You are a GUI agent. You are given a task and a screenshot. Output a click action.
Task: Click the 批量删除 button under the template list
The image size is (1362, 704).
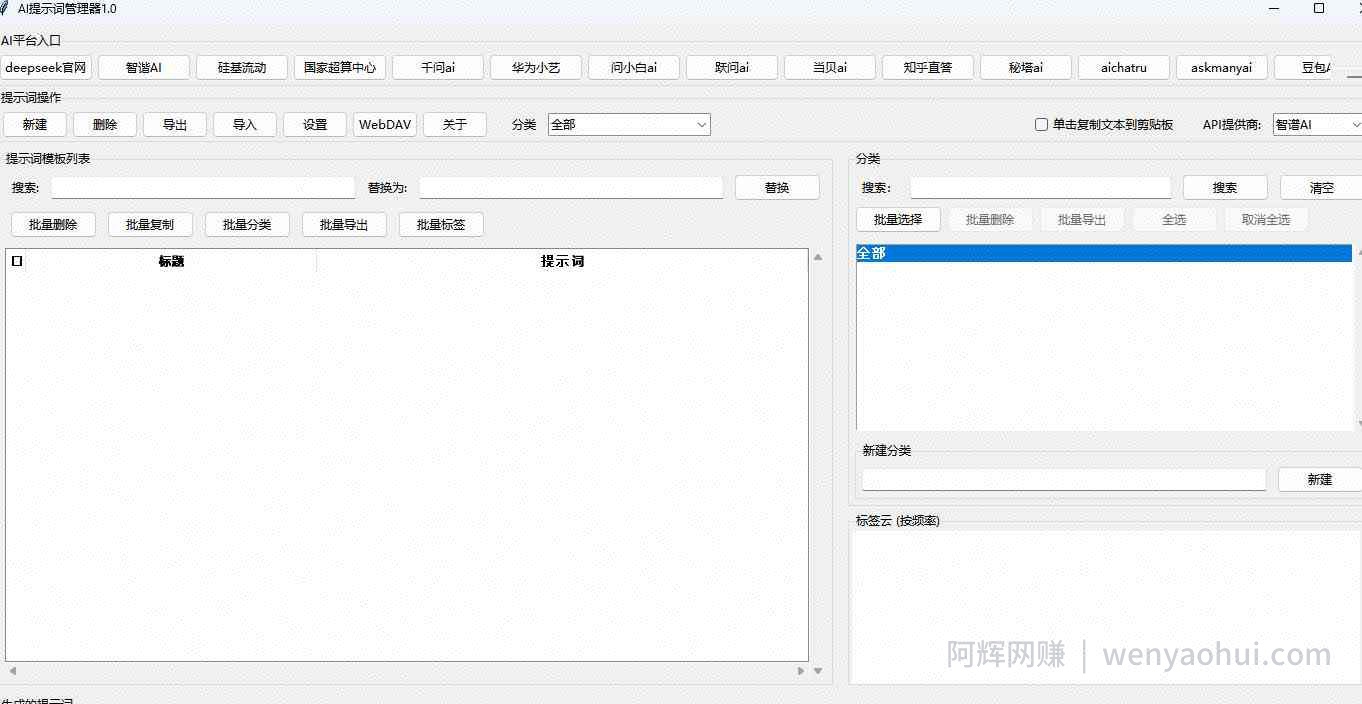click(53, 225)
